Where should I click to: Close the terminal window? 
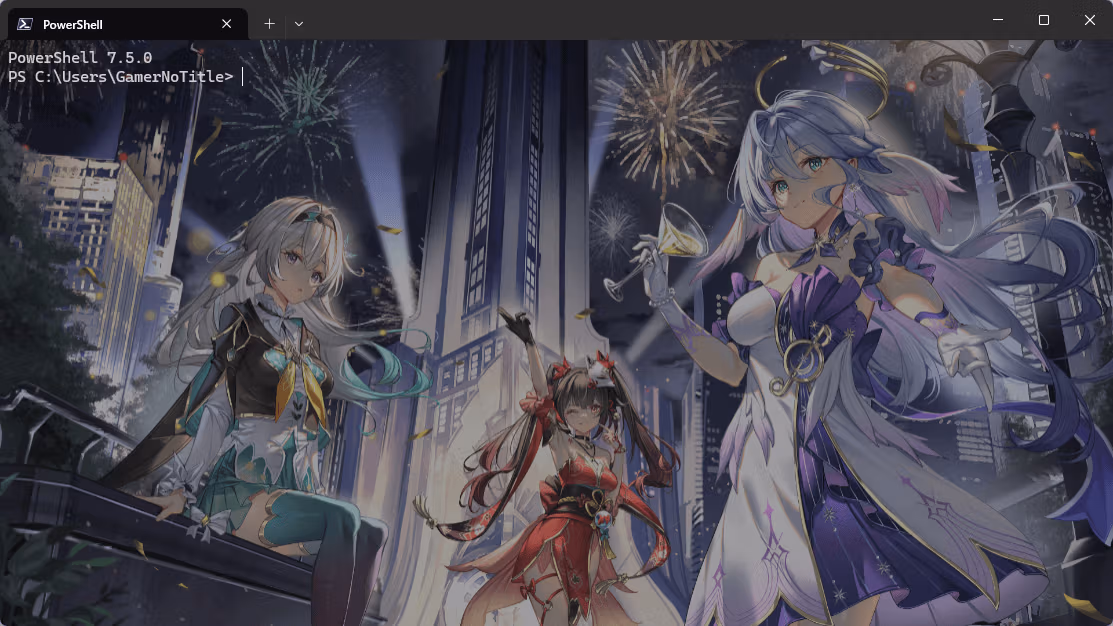1090,20
